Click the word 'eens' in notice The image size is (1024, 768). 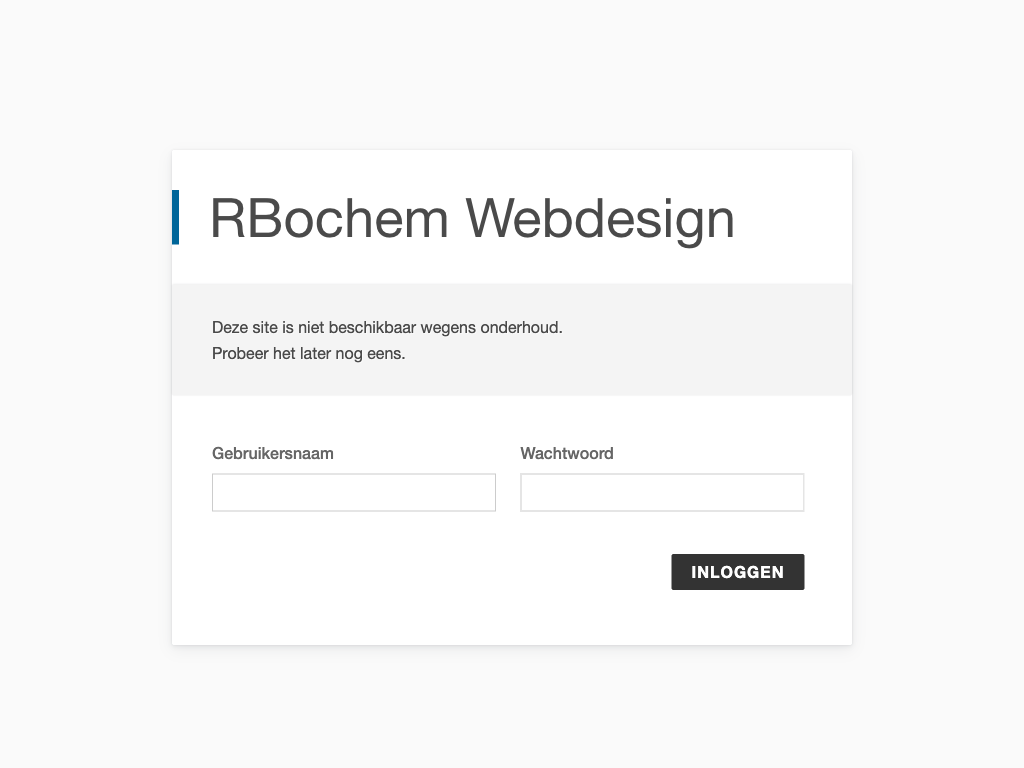385,353
